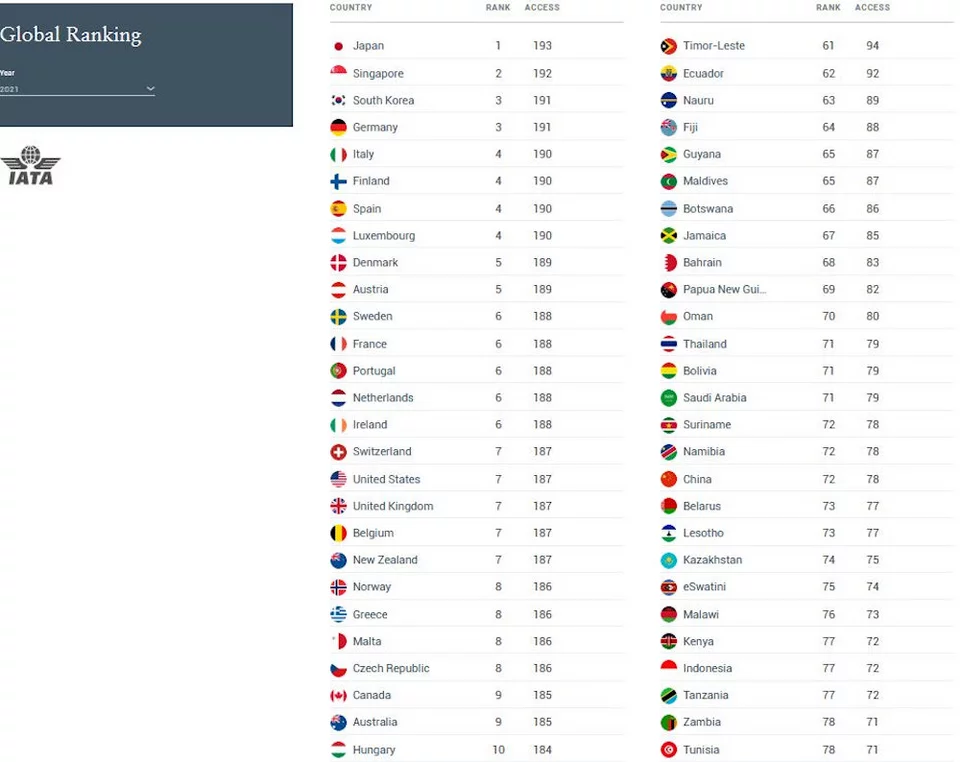Select the Hungary row
This screenshot has height=762, width=960.
pos(476,750)
